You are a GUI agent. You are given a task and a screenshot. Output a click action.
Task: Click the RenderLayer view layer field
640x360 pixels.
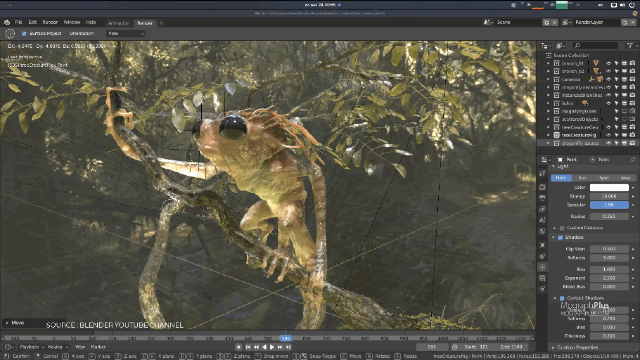597,22
